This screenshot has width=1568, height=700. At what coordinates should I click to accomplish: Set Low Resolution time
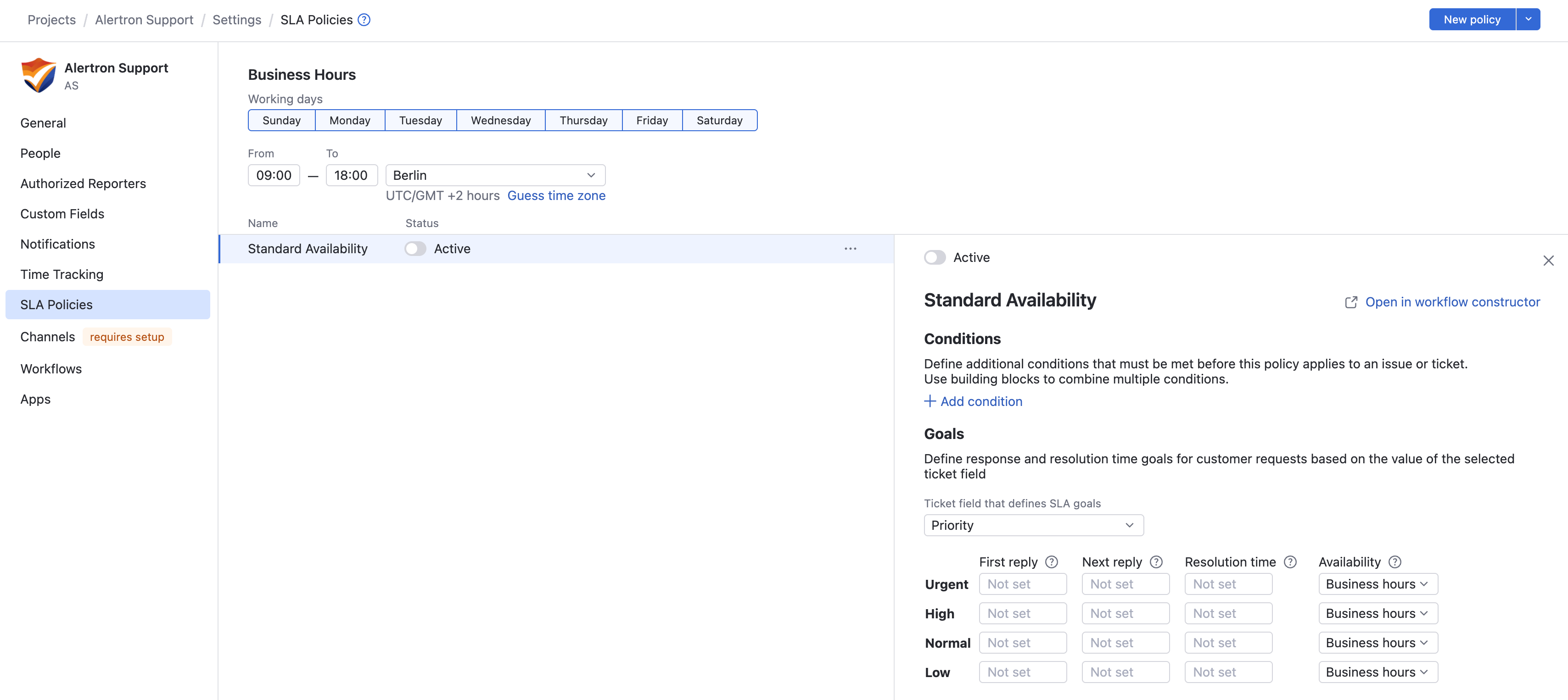1228,672
